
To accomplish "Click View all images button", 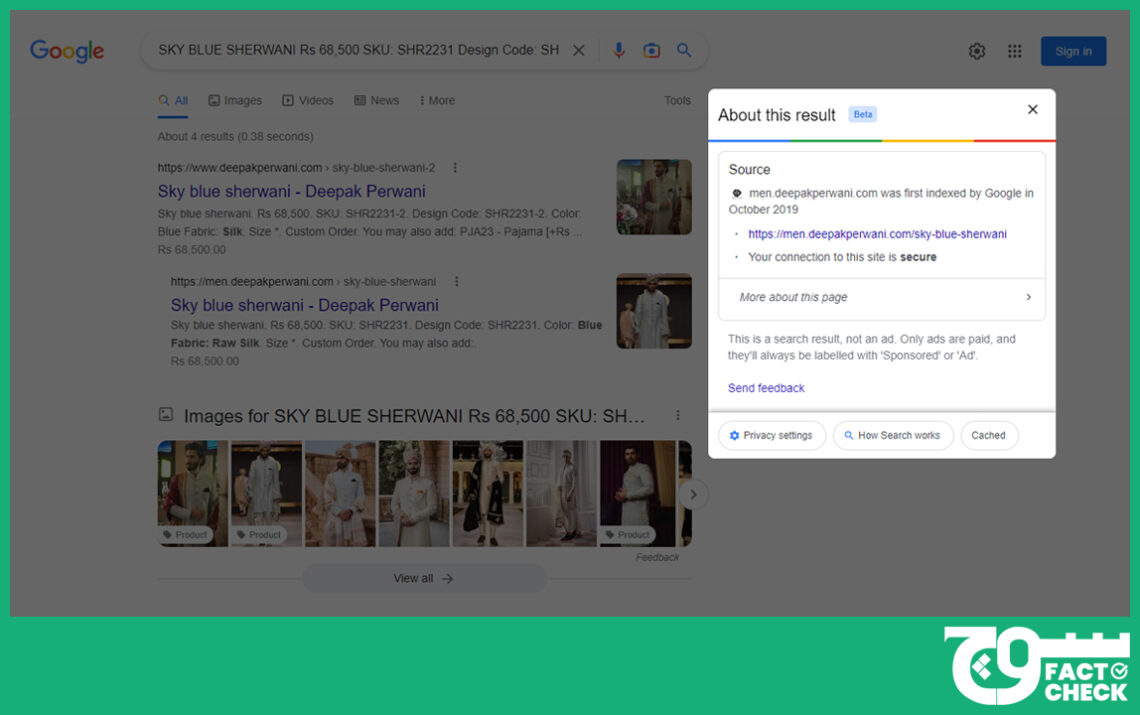I will (424, 578).
